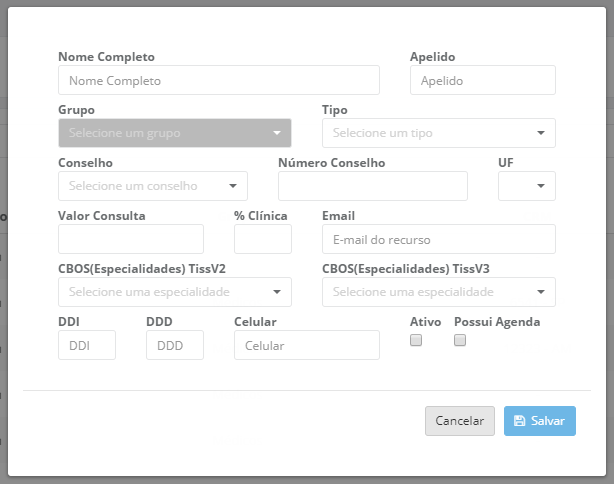The height and width of the screenshot is (484, 614).
Task: Open the UF state dropdown
Action: point(527,186)
